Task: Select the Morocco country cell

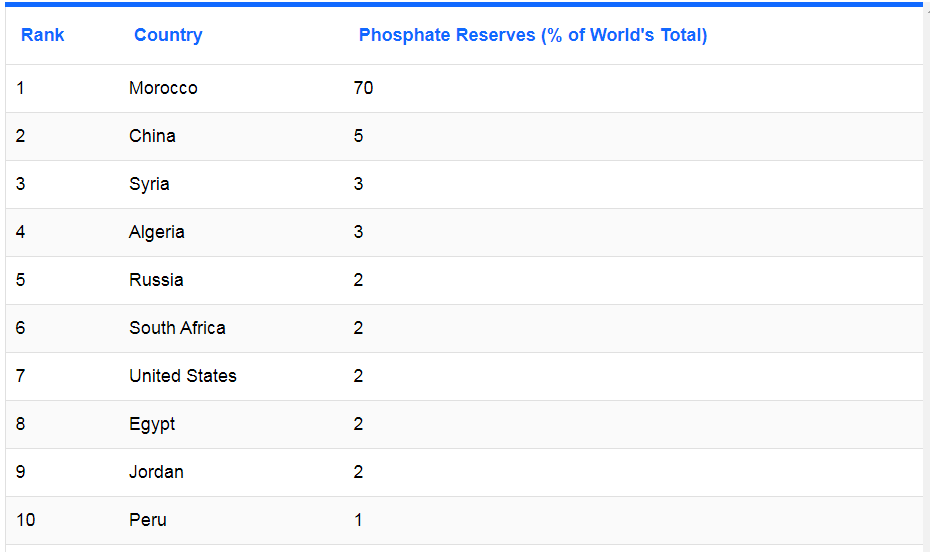Action: click(163, 88)
